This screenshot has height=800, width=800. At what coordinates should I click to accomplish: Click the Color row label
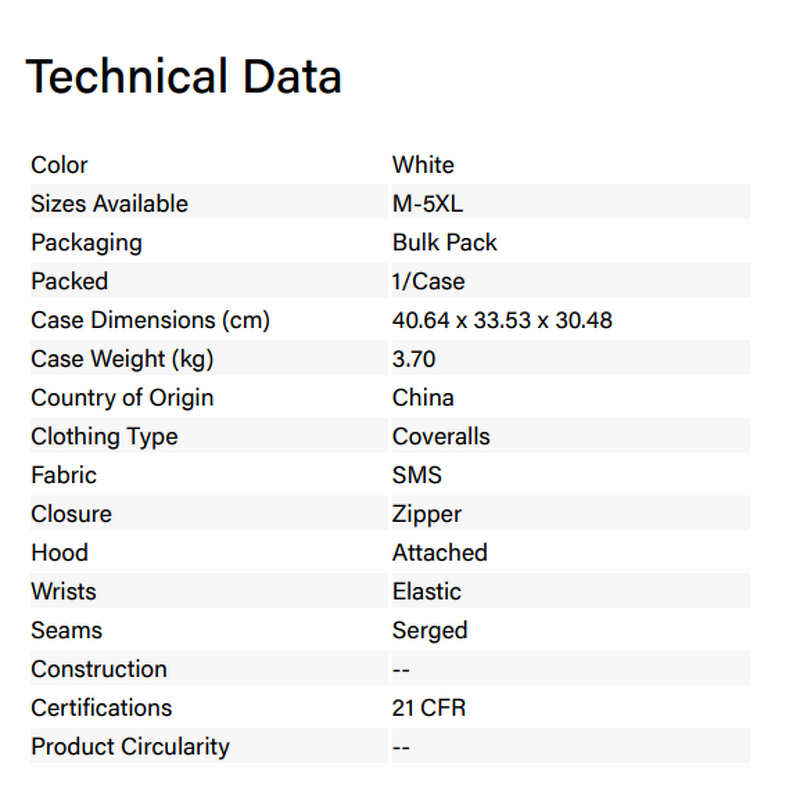point(59,165)
